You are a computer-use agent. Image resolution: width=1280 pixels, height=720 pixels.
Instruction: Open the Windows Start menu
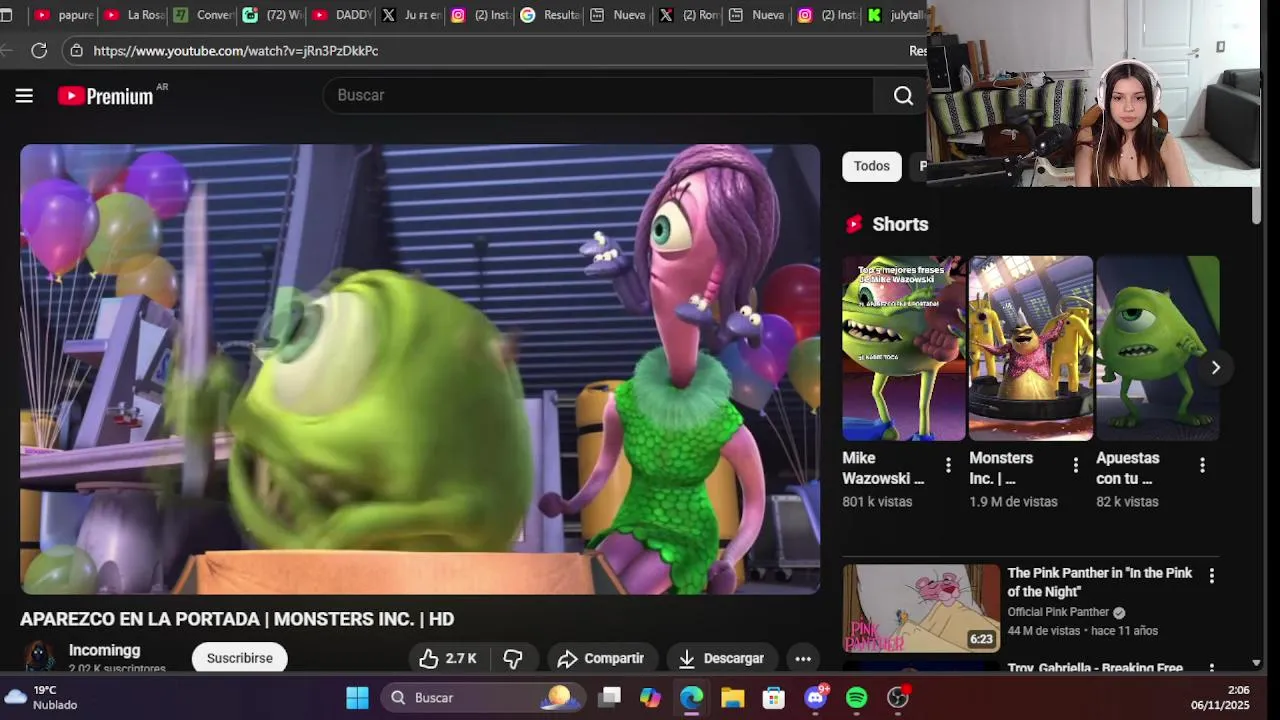click(x=357, y=697)
